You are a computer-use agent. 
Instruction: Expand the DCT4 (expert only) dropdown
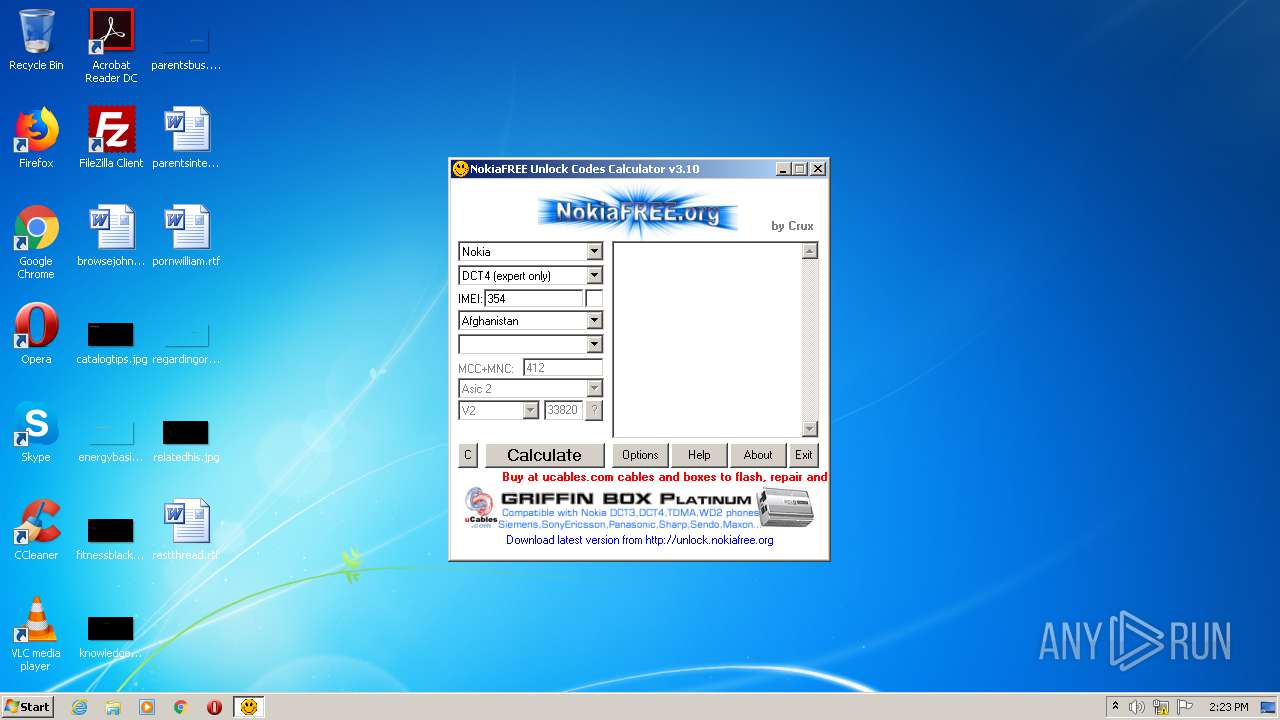(594, 275)
